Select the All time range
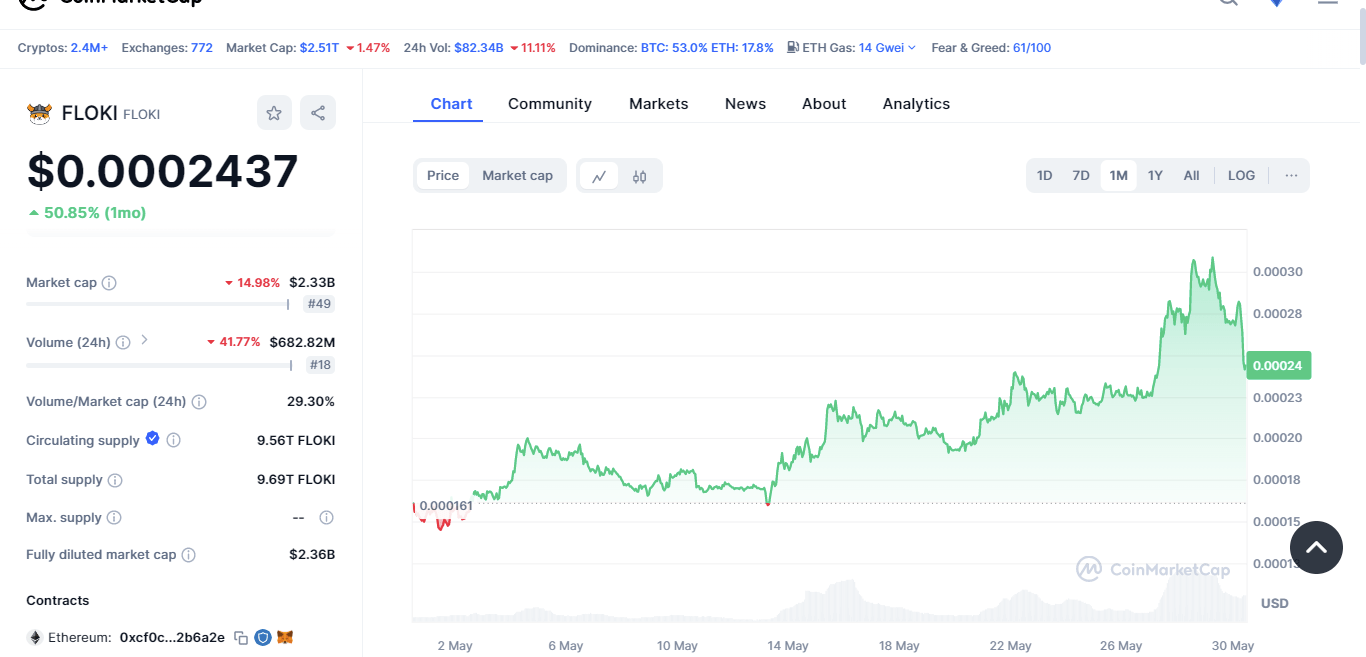This screenshot has height=657, width=1366. (1191, 175)
